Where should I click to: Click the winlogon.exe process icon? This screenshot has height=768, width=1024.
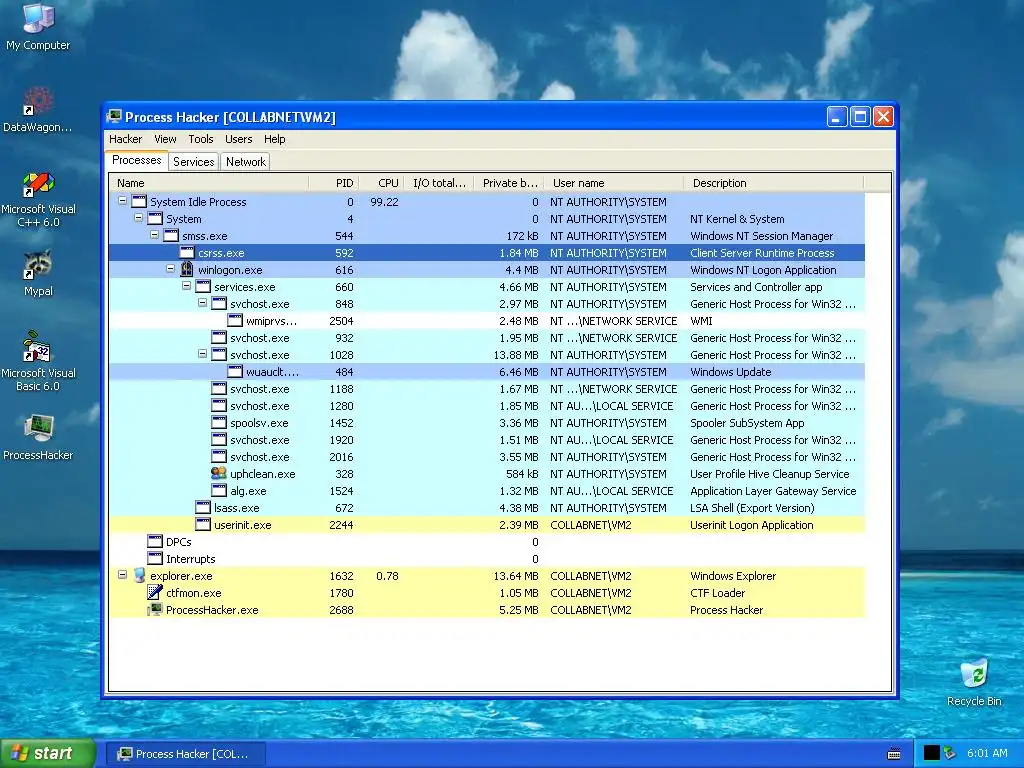187,270
